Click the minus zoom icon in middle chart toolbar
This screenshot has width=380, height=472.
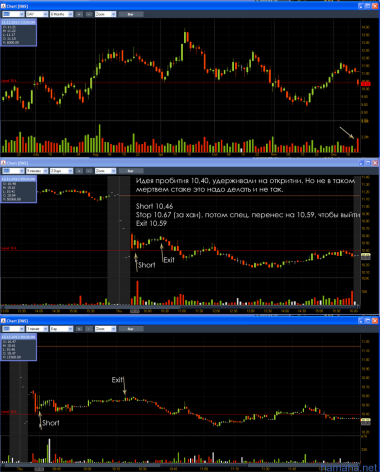[89, 171]
